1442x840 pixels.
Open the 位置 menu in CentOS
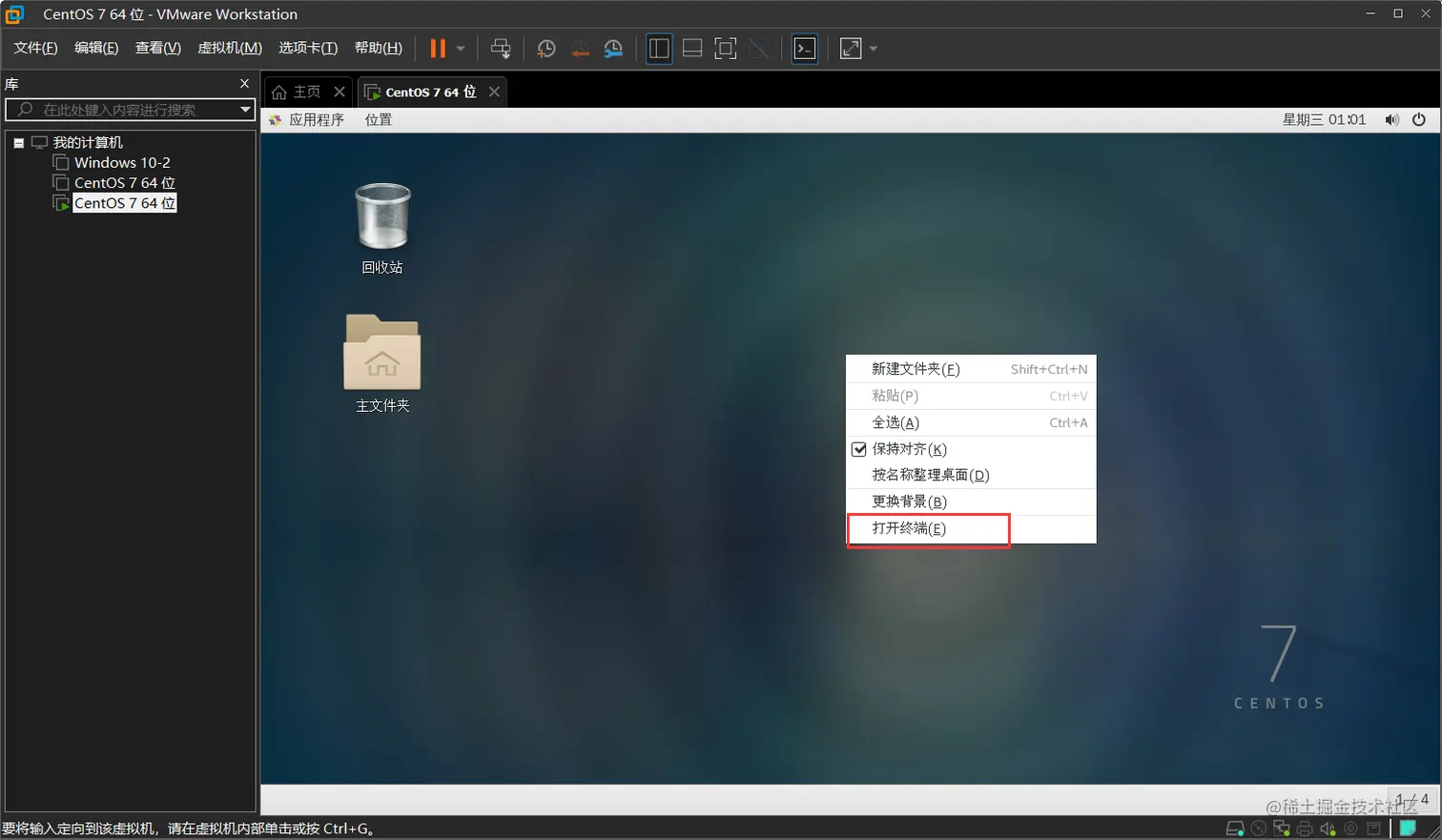tap(379, 120)
